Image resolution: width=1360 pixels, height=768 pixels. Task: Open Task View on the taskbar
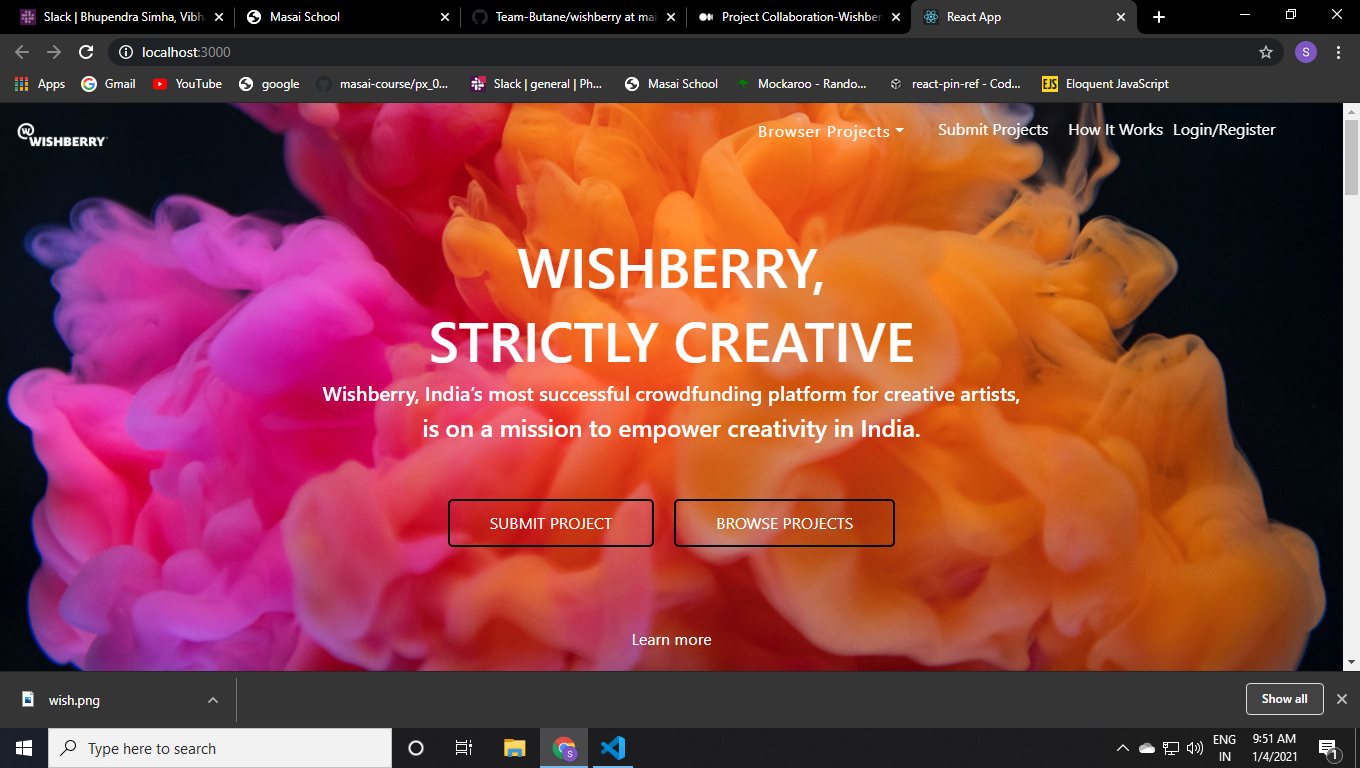pyautogui.click(x=464, y=748)
